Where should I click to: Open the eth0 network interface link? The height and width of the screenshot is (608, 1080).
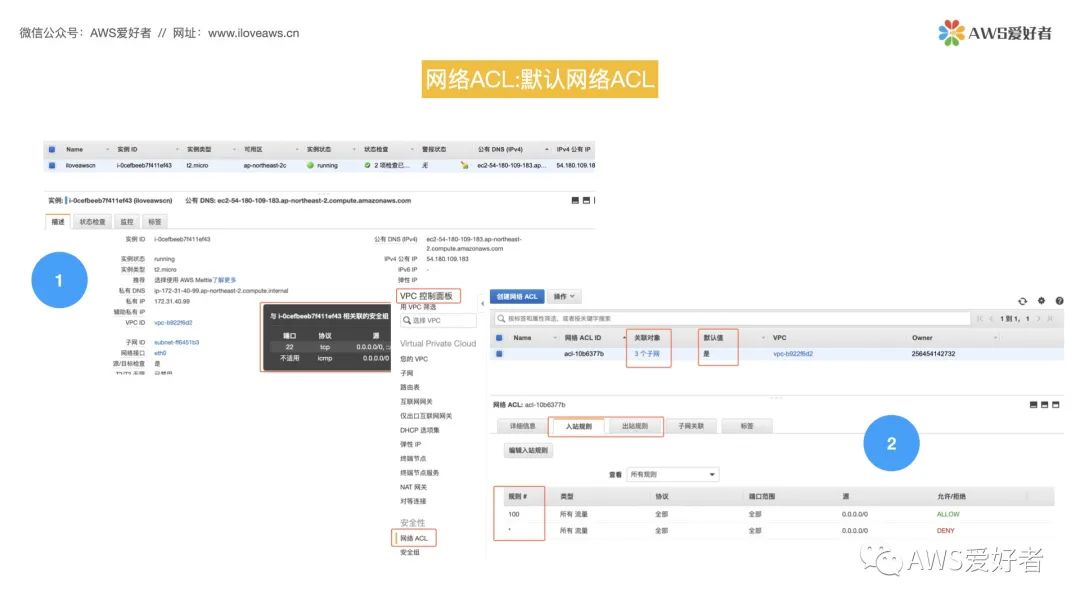tap(160, 353)
